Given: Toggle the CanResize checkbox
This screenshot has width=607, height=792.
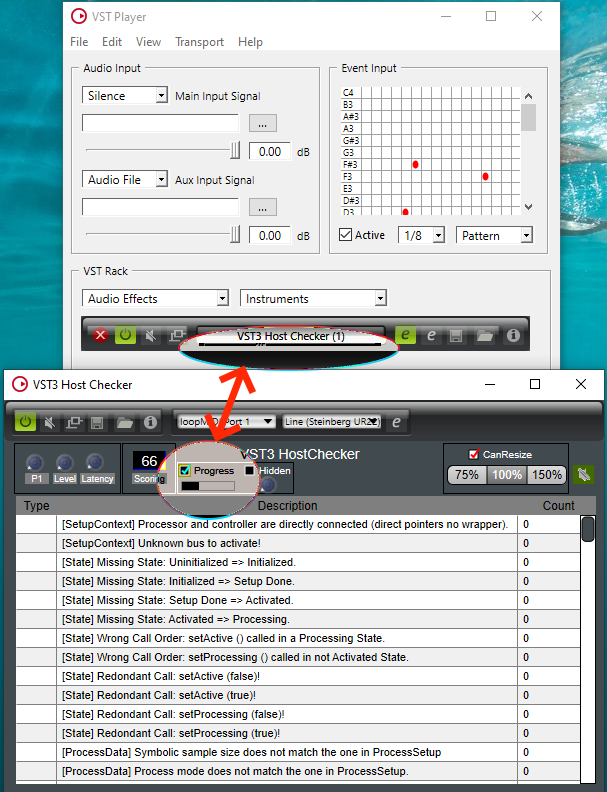Looking at the screenshot, I should (x=474, y=454).
